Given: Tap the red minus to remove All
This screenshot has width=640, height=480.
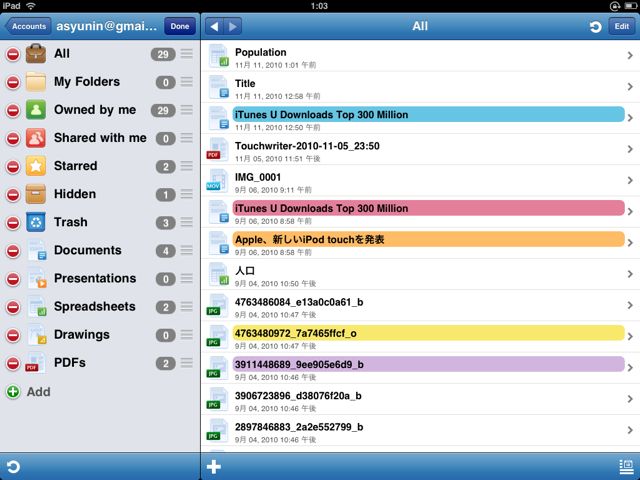Looking at the screenshot, I should point(13,54).
